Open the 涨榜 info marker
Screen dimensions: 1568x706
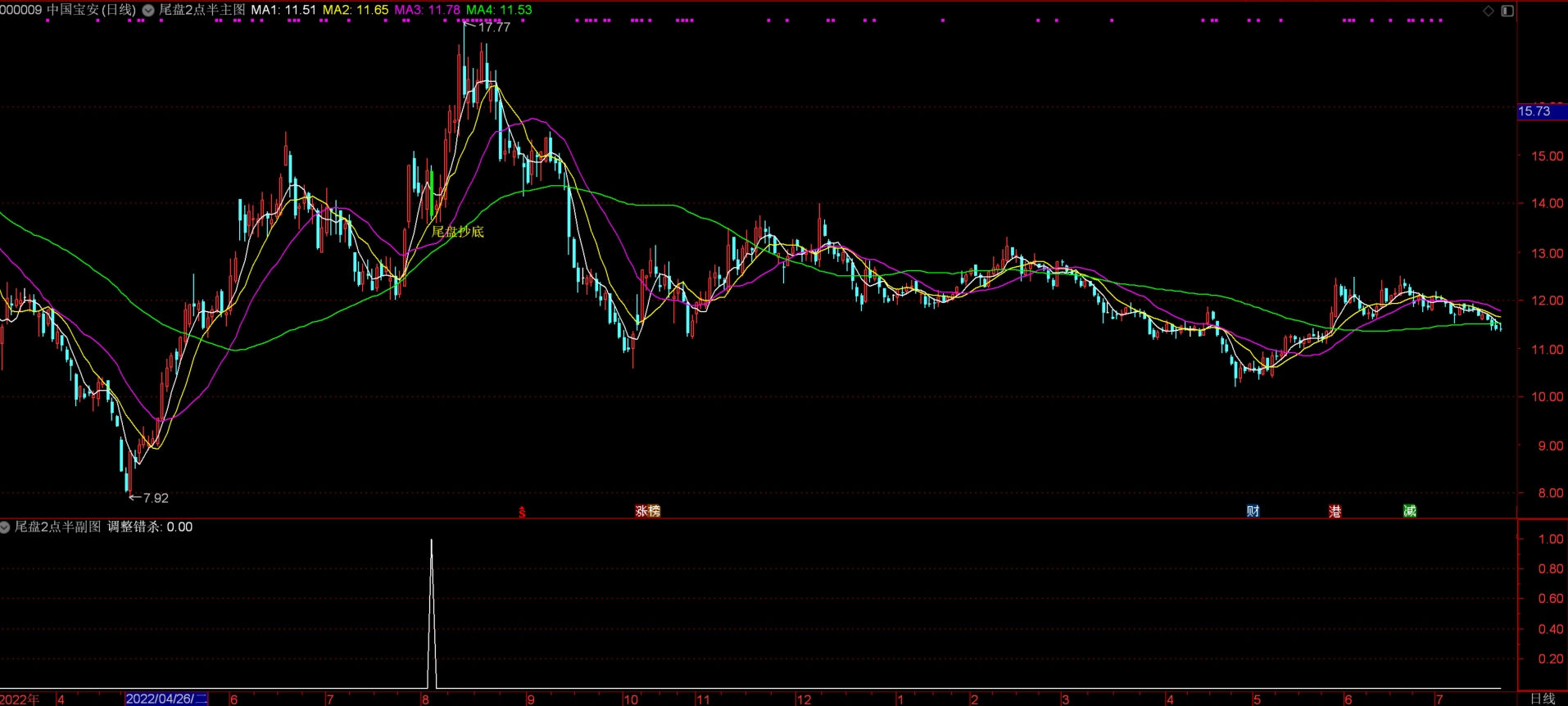[x=648, y=511]
